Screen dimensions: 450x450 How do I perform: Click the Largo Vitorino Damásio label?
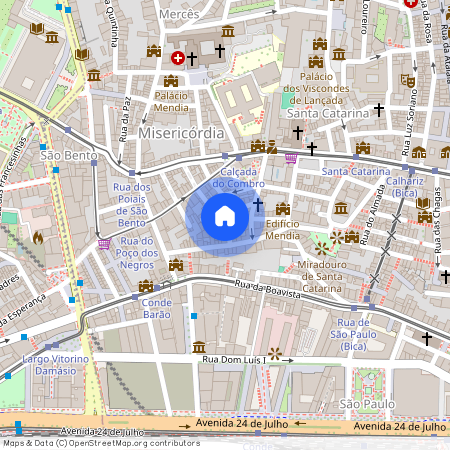coord(56,365)
